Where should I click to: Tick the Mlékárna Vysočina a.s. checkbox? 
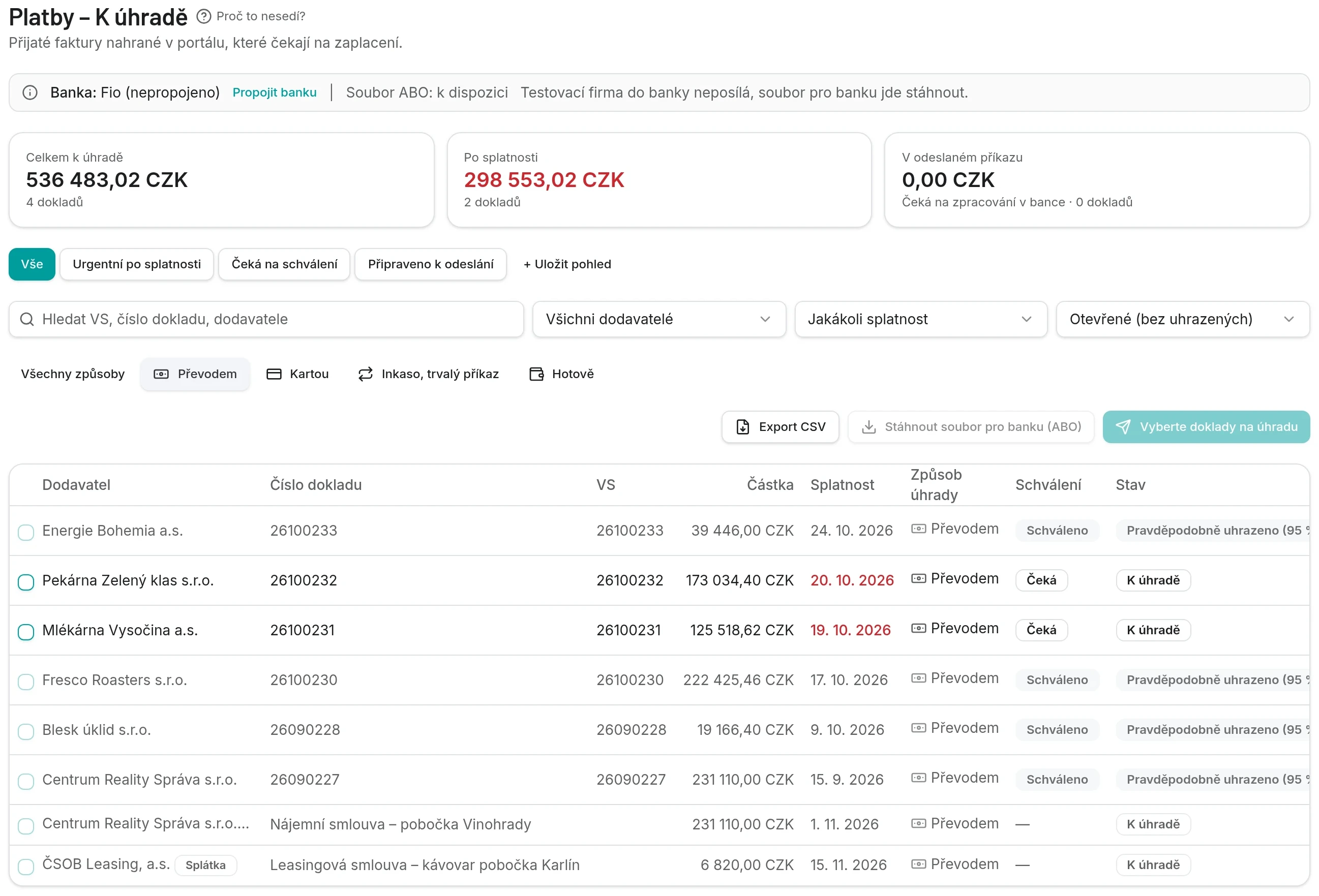pyautogui.click(x=26, y=633)
